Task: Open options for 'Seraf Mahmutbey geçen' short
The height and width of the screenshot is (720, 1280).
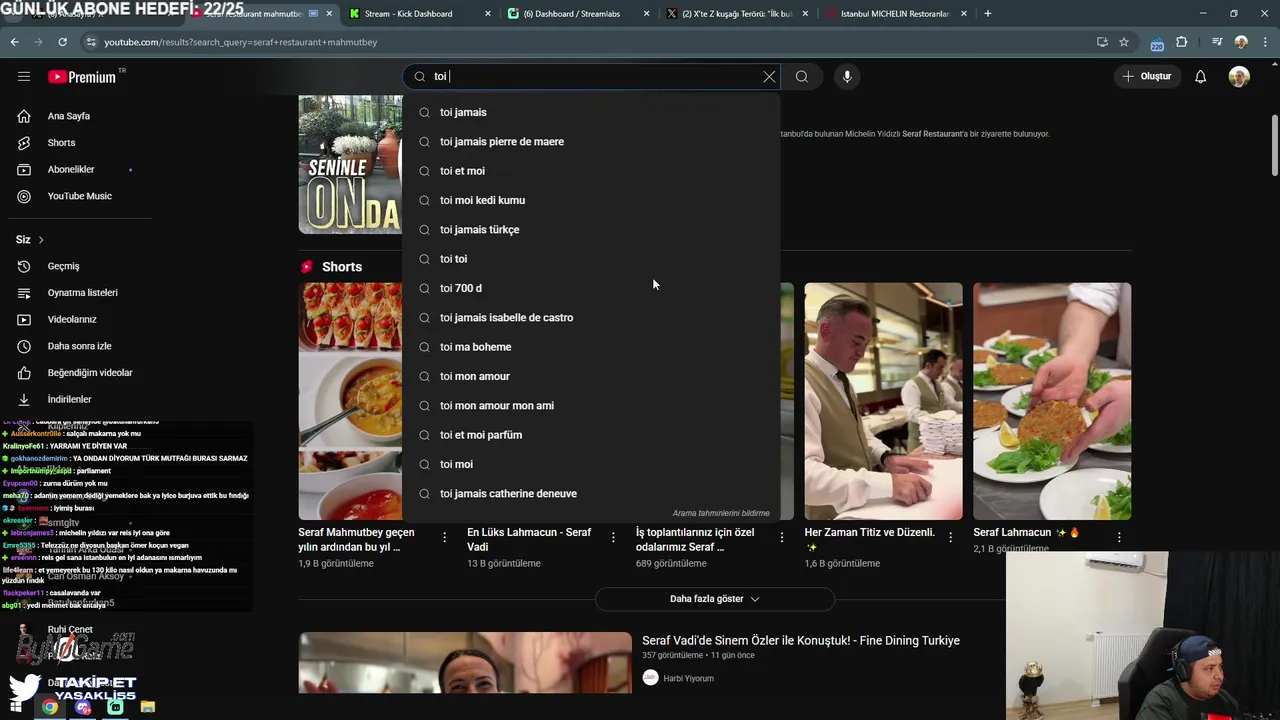Action: click(x=444, y=537)
